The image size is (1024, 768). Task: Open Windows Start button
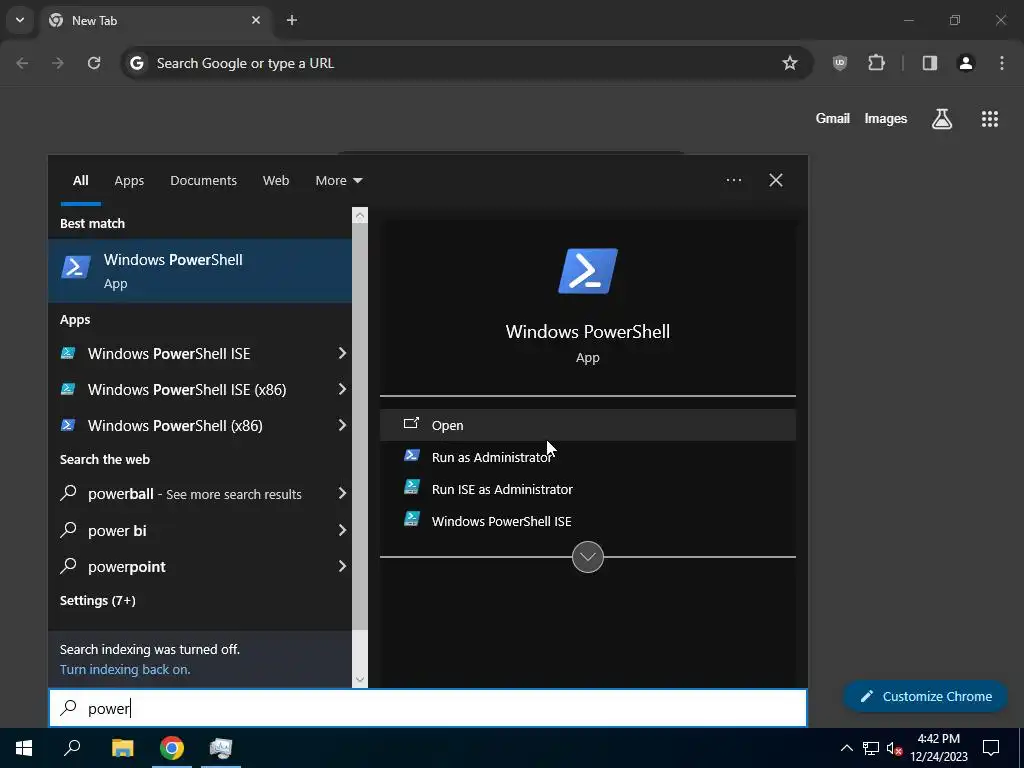(24, 748)
